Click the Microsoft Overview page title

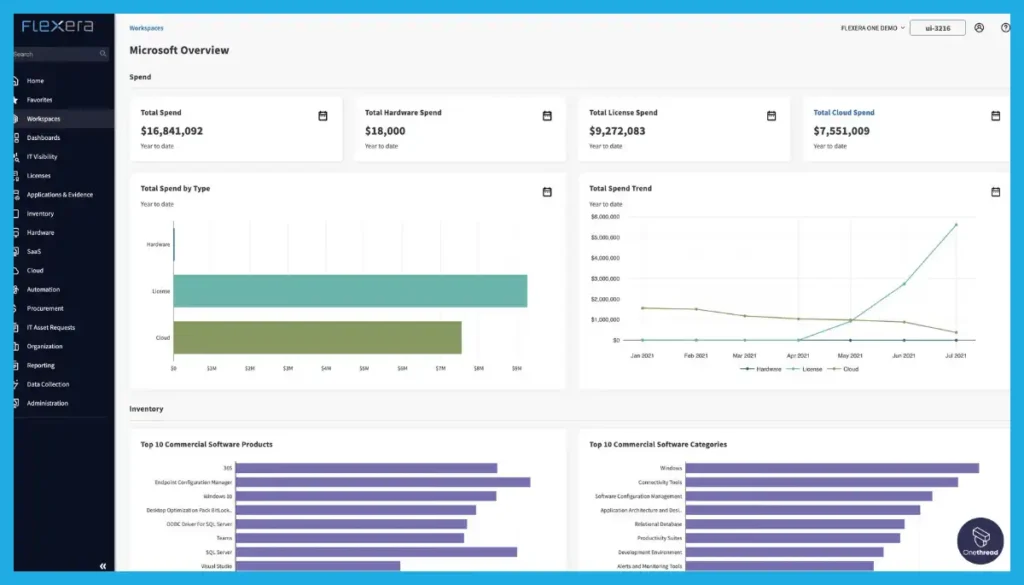coord(179,50)
